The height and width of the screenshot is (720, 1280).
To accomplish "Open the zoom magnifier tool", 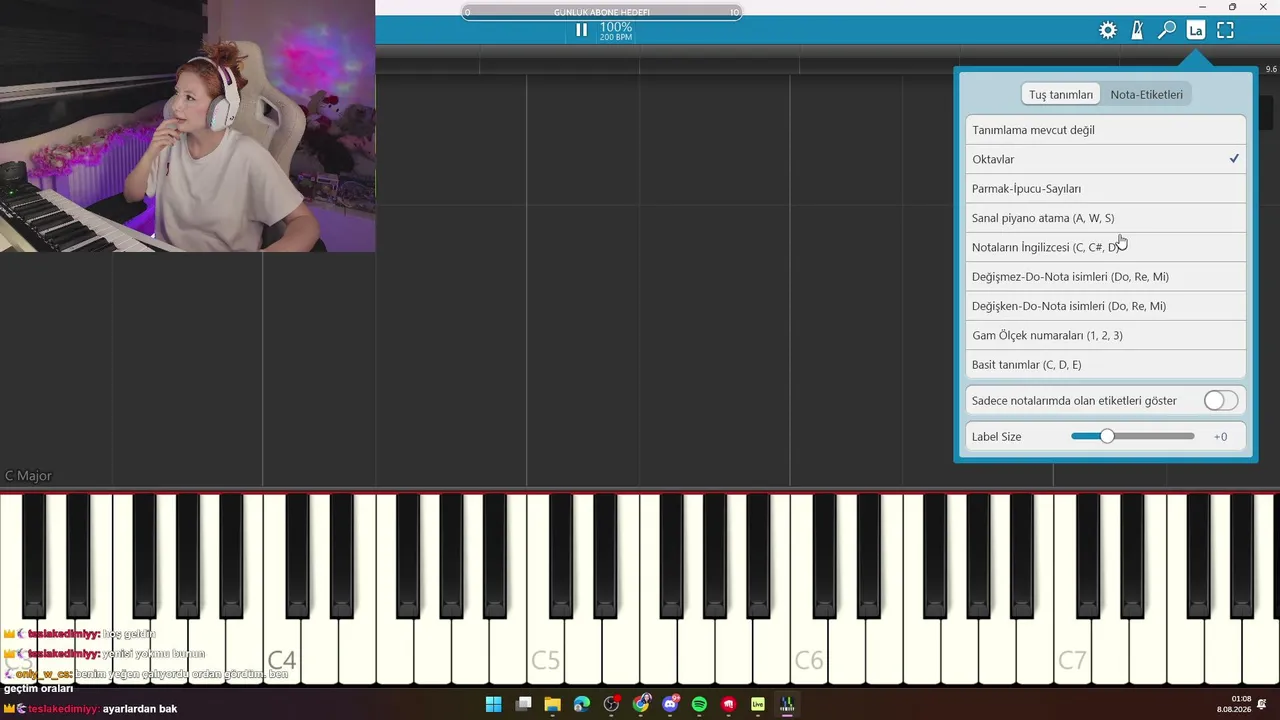I will click(1166, 30).
